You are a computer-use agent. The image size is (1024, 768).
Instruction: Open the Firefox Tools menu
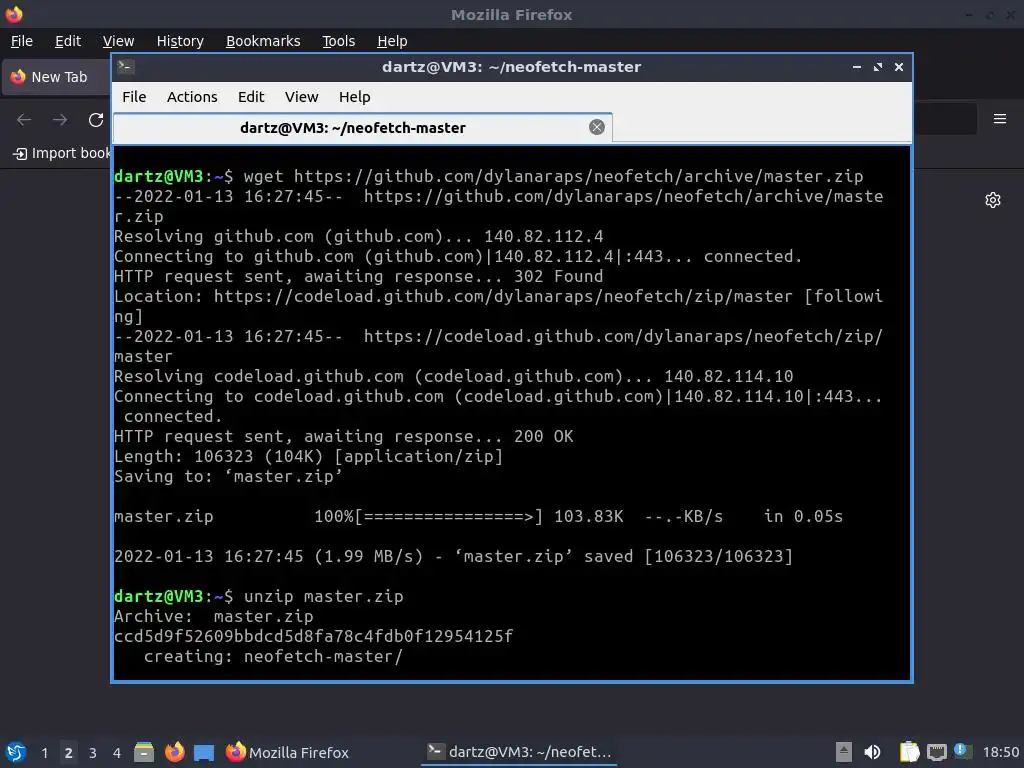point(338,41)
